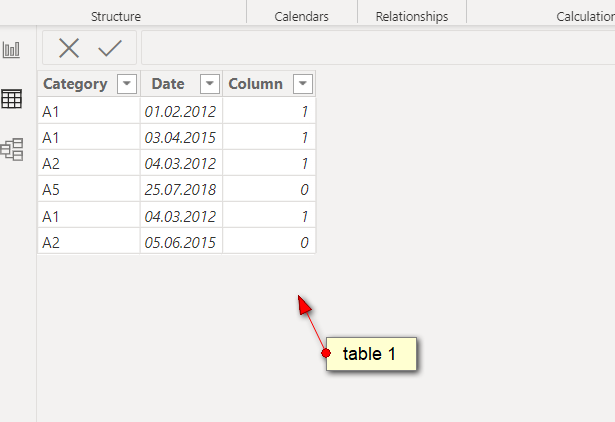The height and width of the screenshot is (422, 615).
Task: Commit formula with checkmark icon
Action: [110, 48]
